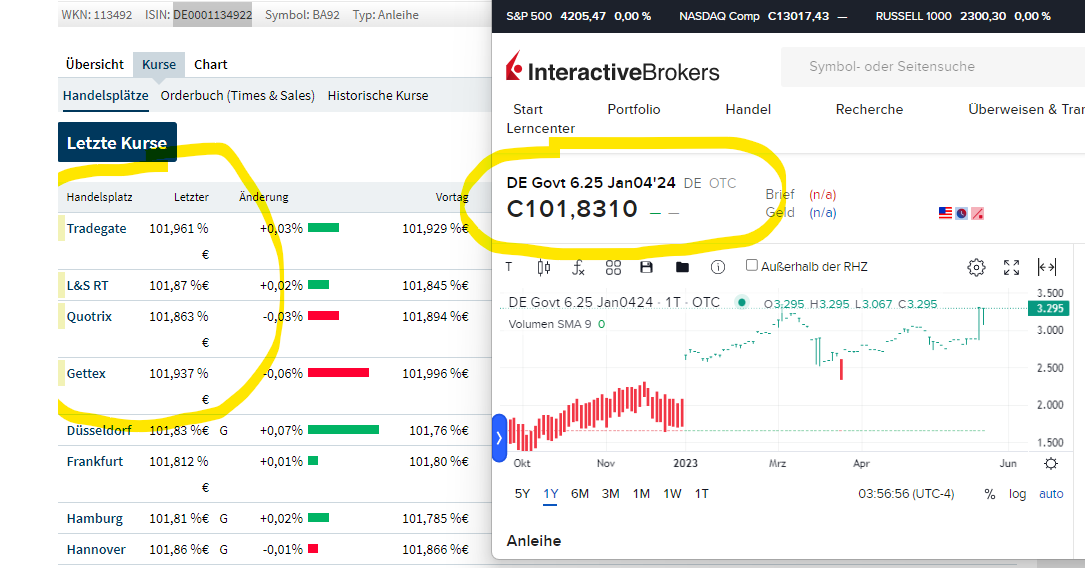
Task: Open the Lerncenter menu item
Action: tap(540, 129)
